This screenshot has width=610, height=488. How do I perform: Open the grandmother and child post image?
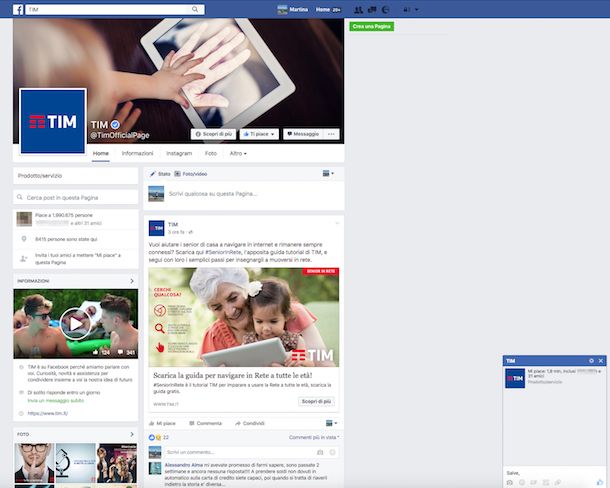point(244,317)
